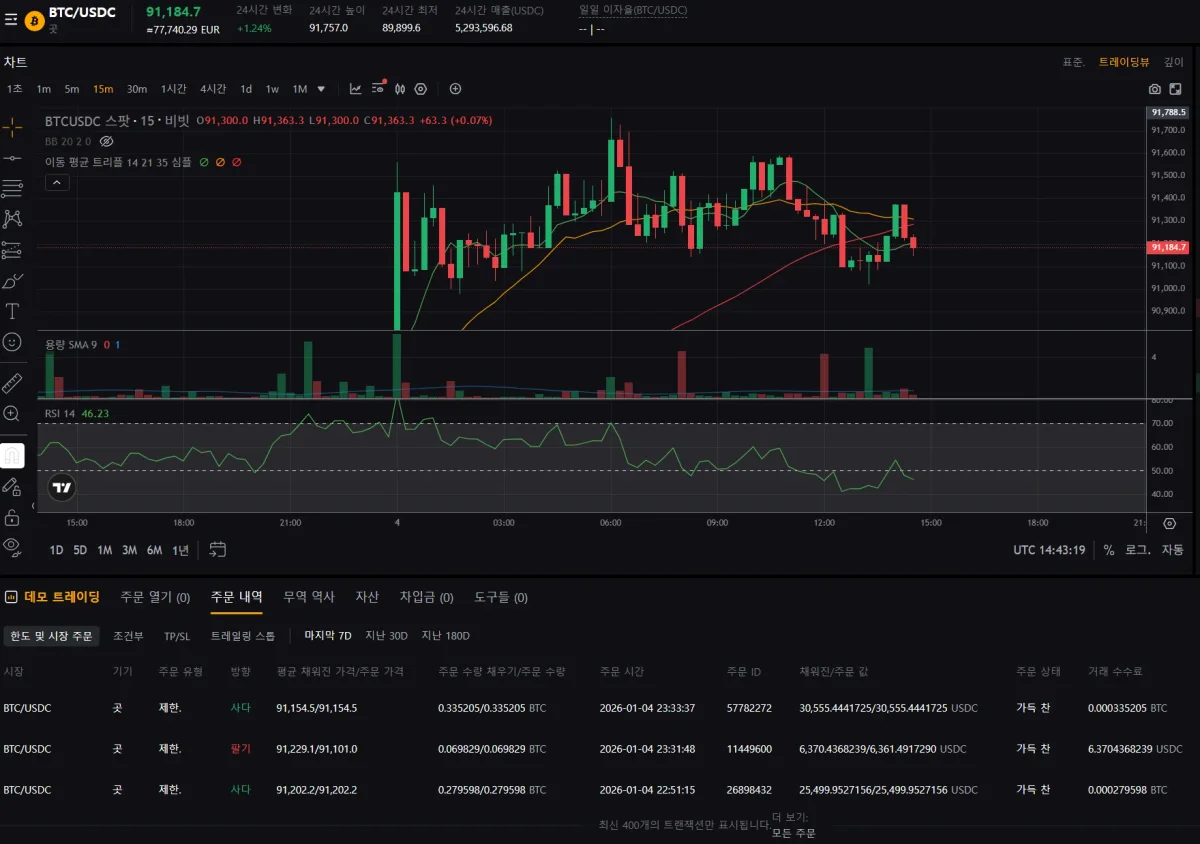Image resolution: width=1200 pixels, height=844 pixels.
Task: Enter fullscreen chart mode
Action: coord(1176,89)
